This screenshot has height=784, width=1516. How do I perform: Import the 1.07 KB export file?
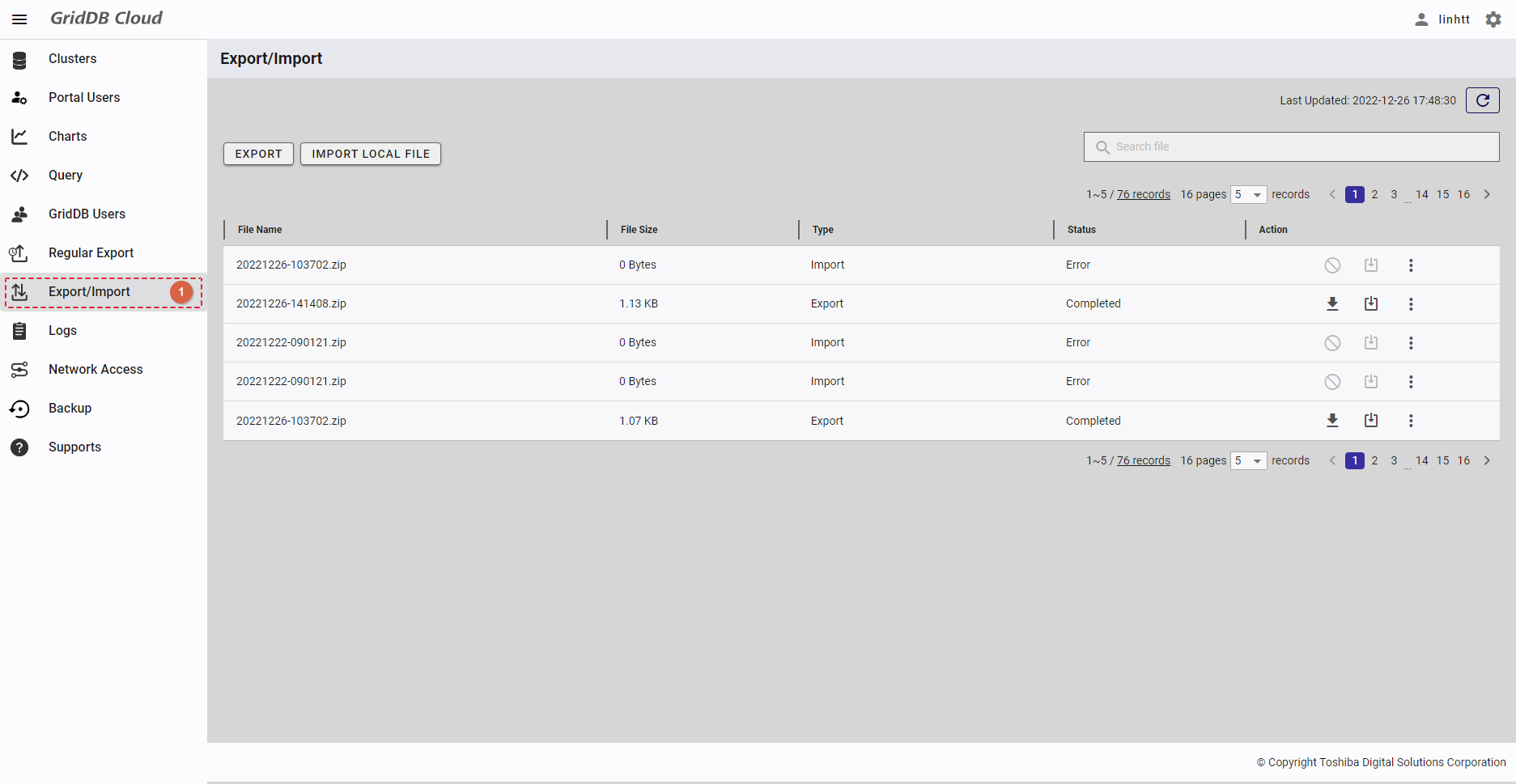pos(1370,421)
